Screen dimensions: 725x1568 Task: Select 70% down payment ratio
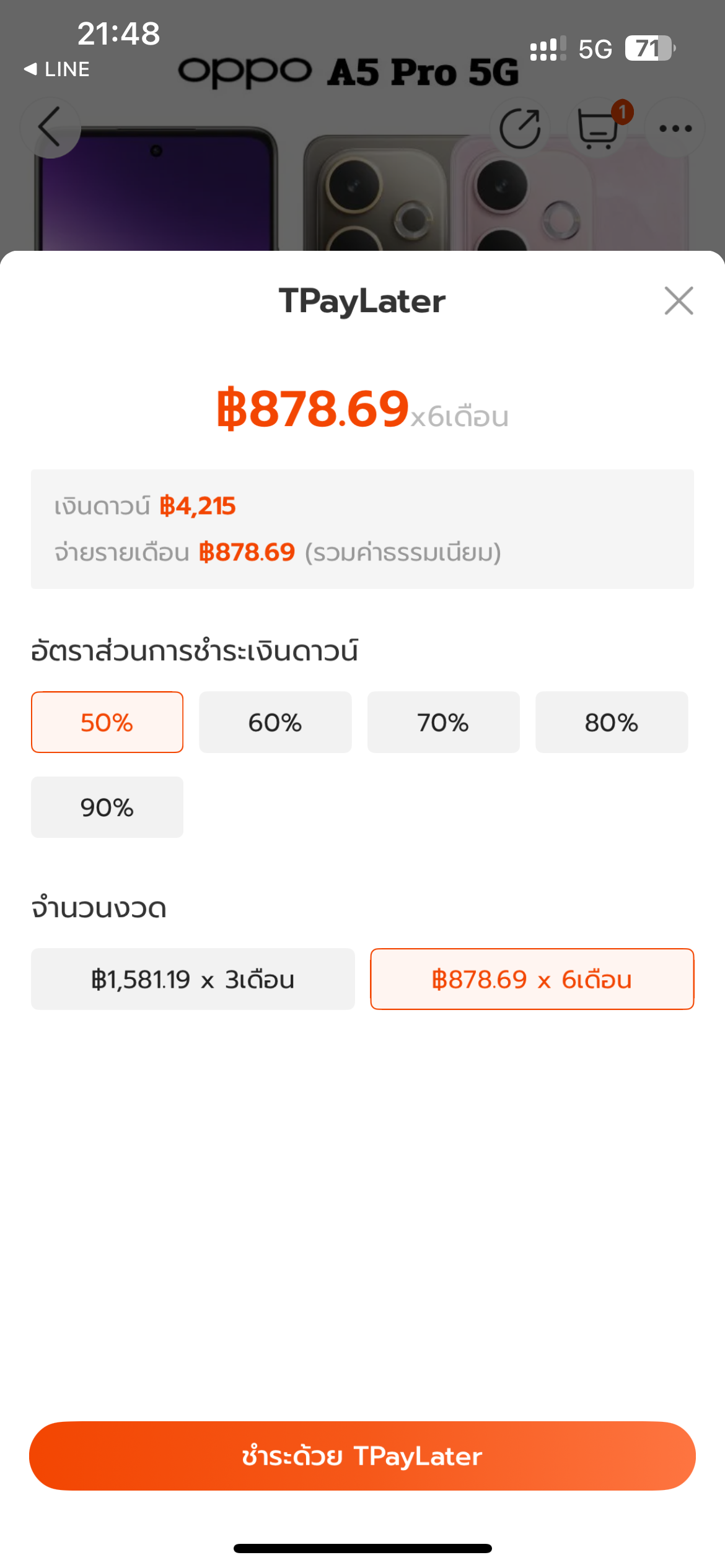click(444, 722)
